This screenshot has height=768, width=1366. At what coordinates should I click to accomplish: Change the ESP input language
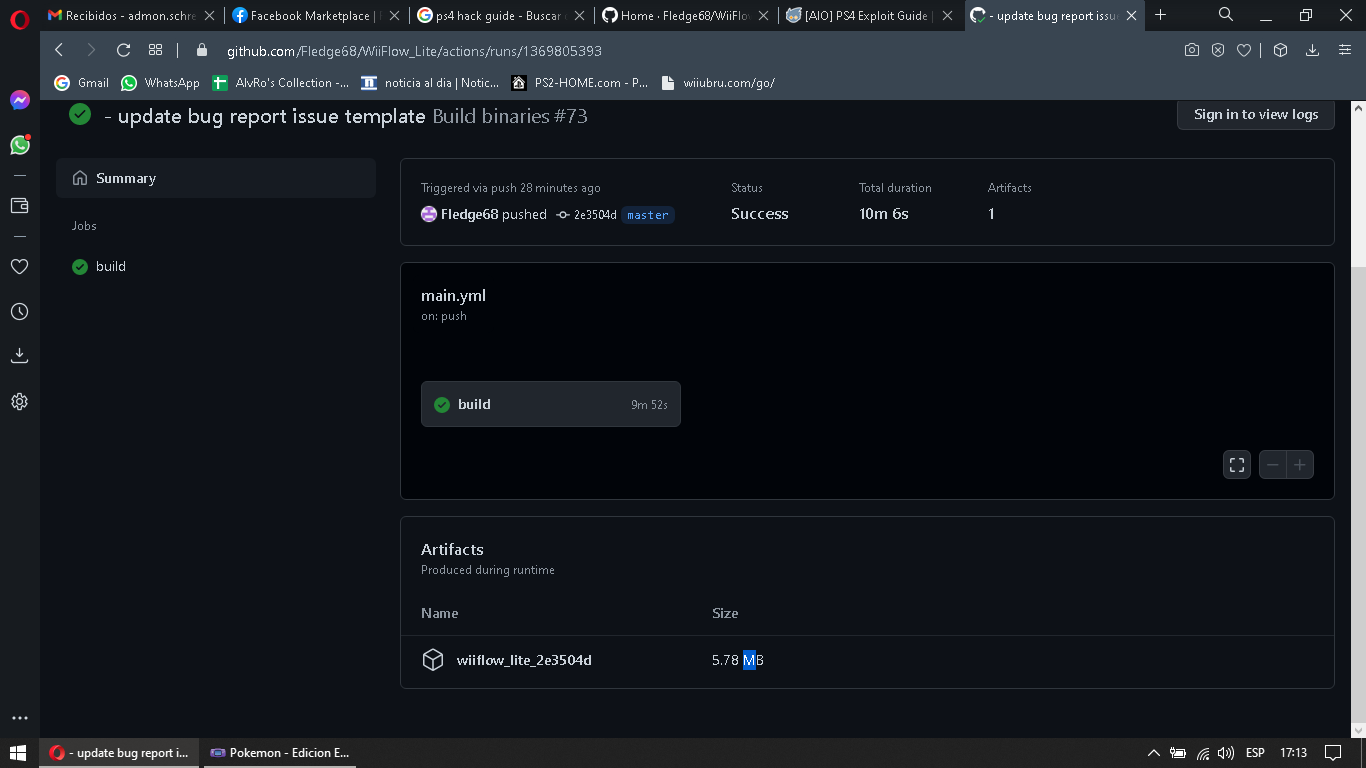click(x=1255, y=753)
